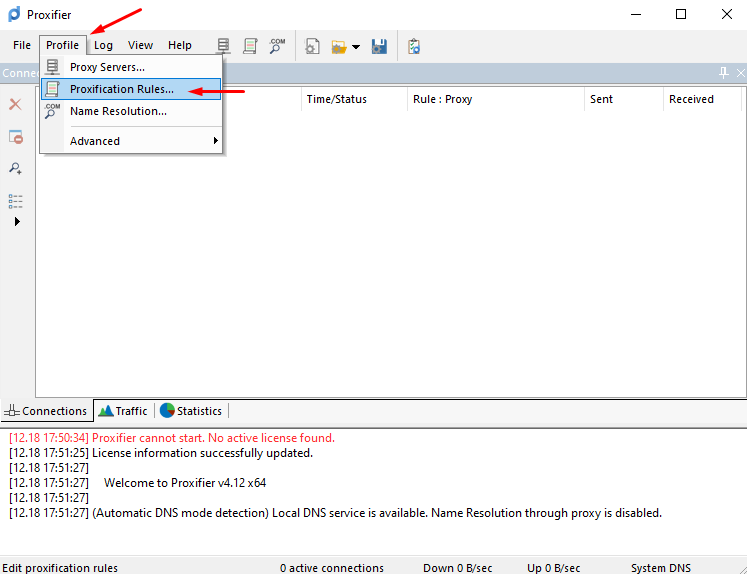Switch to the Traffic tab
Screen dimensions: 747x574
click(x=123, y=411)
